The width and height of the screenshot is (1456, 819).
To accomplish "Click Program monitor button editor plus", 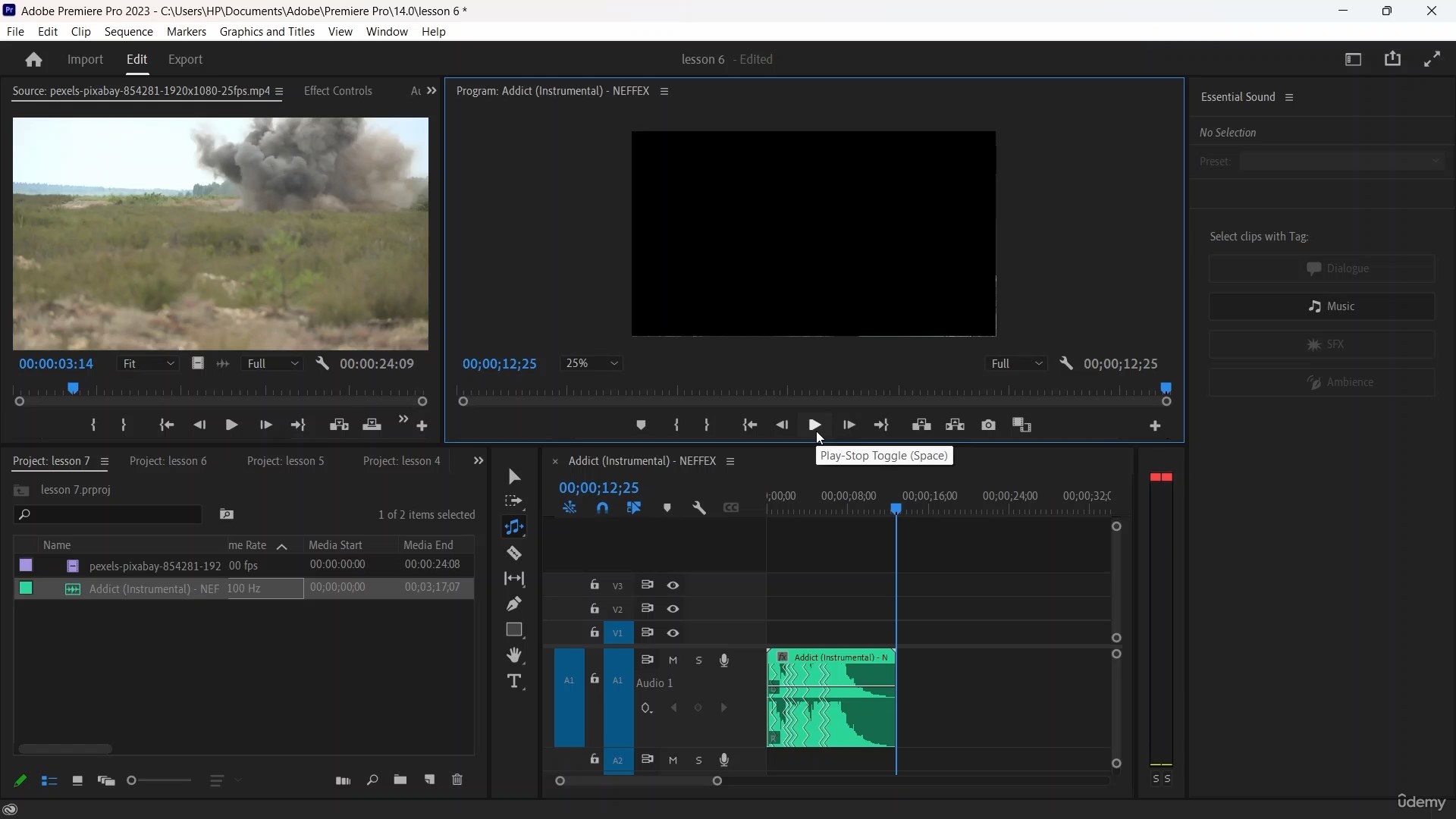I will pyautogui.click(x=1155, y=427).
